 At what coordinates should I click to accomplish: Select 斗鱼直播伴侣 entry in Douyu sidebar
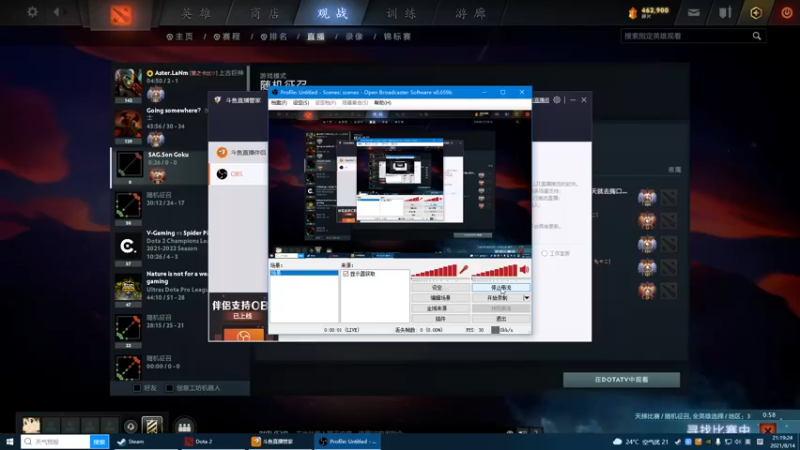coord(238,153)
